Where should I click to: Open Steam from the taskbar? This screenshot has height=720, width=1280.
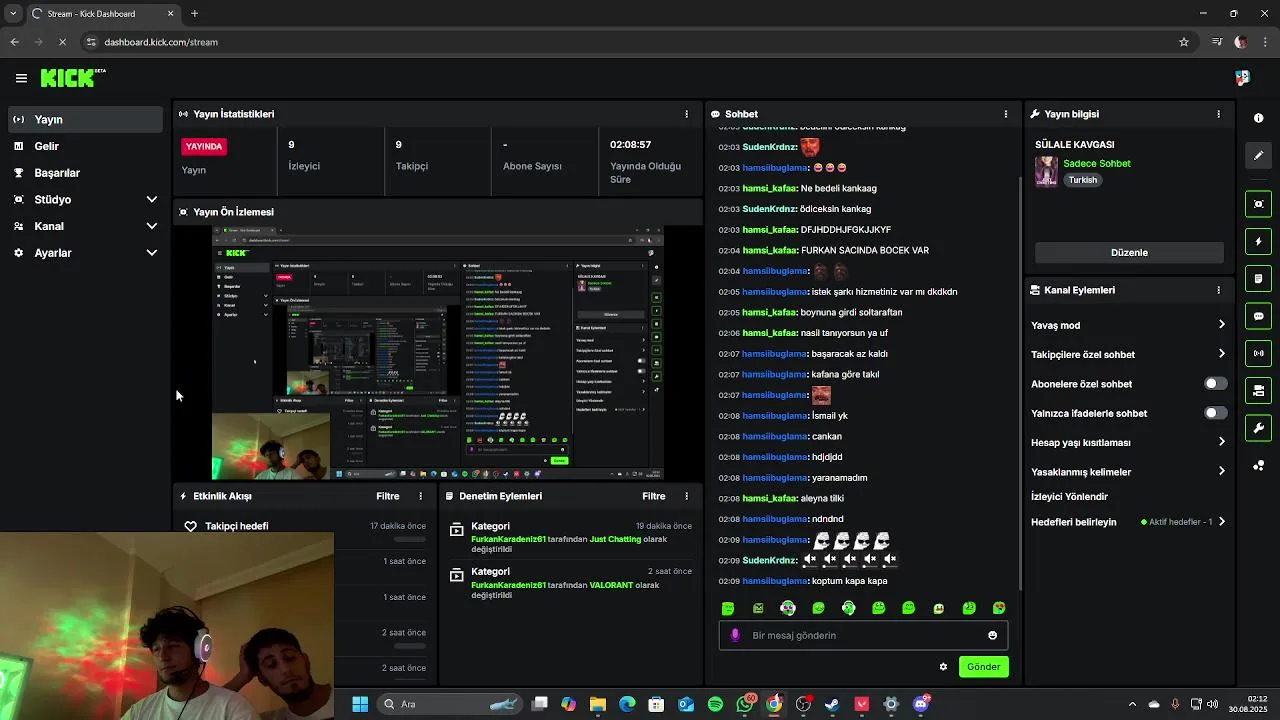click(x=832, y=704)
